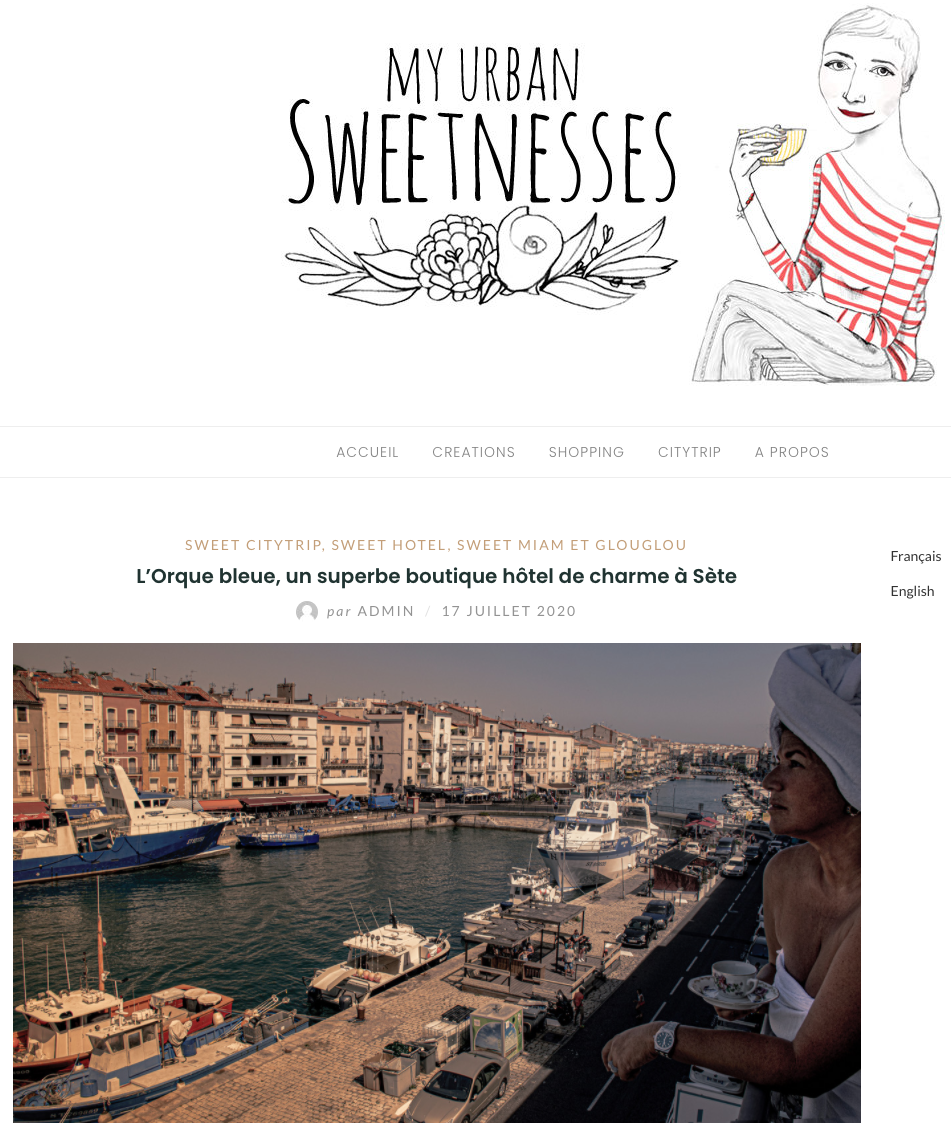The width and height of the screenshot is (951, 1129).
Task: Click the ADMIN author link
Action: click(x=386, y=611)
